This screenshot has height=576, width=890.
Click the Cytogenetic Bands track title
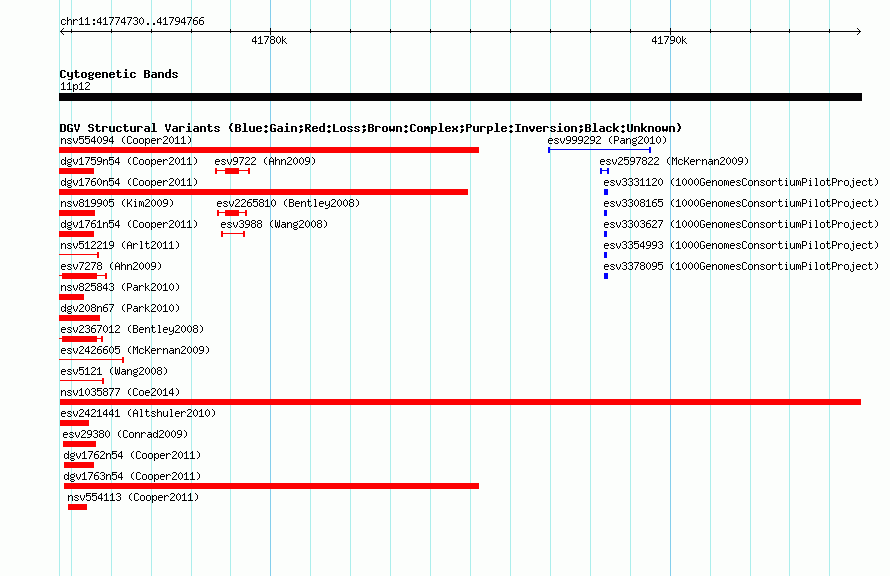(119, 74)
